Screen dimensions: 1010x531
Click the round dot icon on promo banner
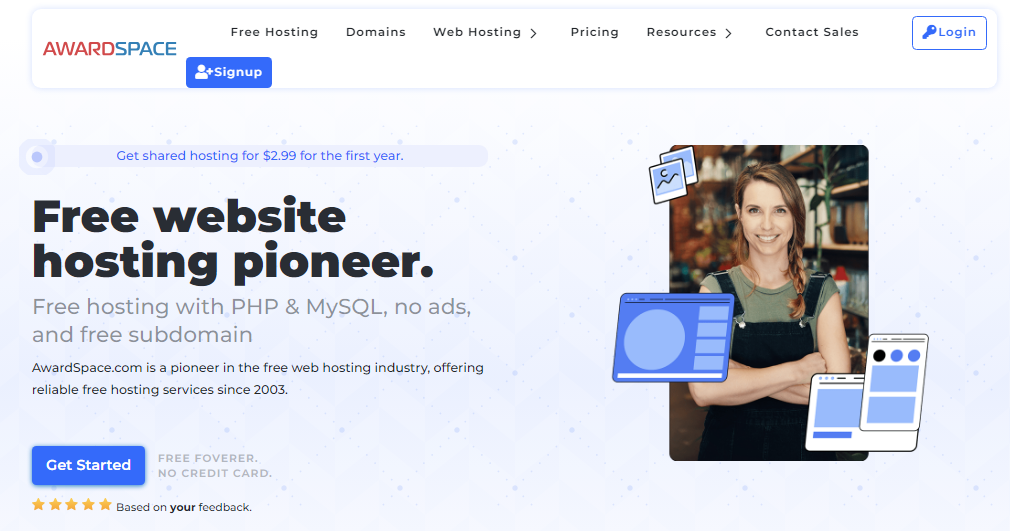pyautogui.click(x=37, y=156)
